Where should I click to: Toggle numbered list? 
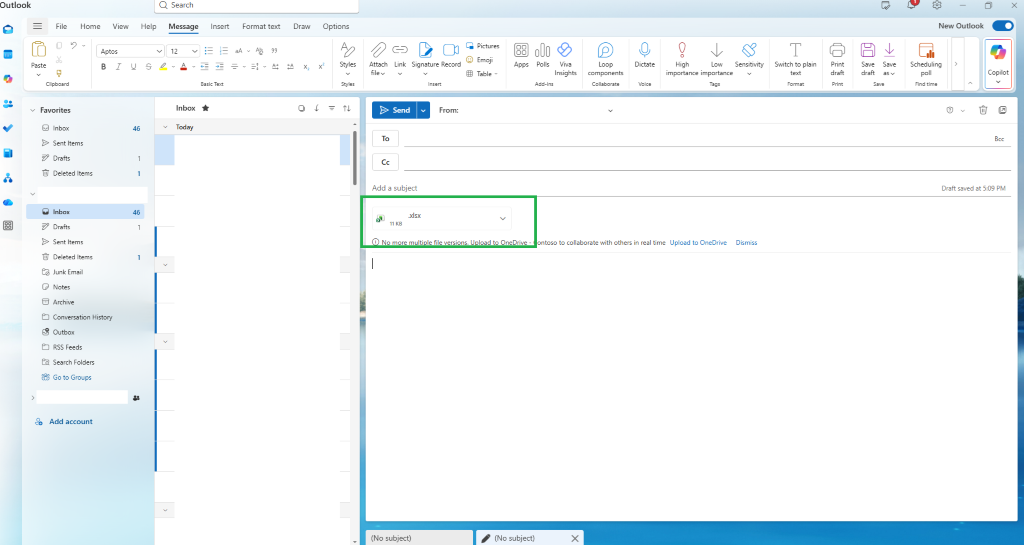tap(224, 51)
